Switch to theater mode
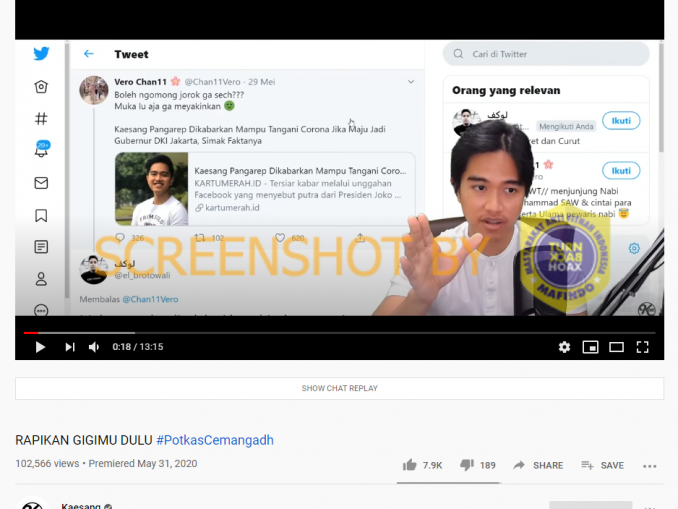Image resolution: width=678 pixels, height=509 pixels. pyautogui.click(x=616, y=347)
